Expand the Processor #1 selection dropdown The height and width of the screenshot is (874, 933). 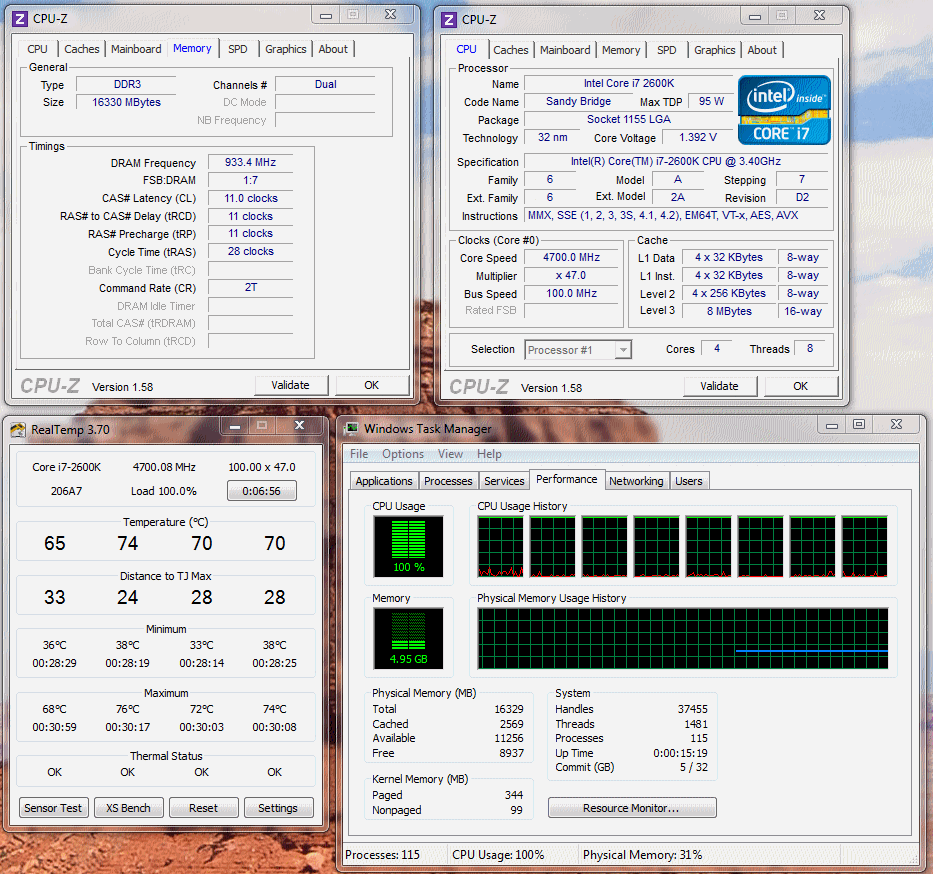coord(623,350)
